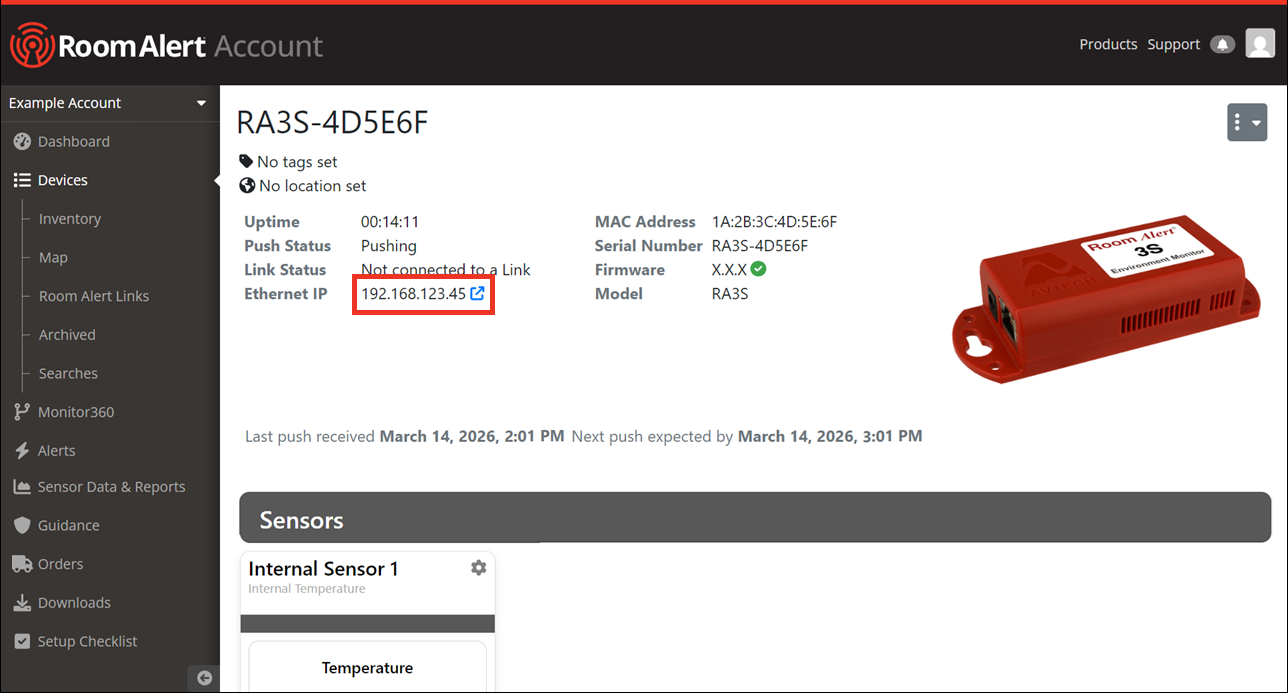Image resolution: width=1288 pixels, height=693 pixels.
Task: Click the Room Alert logo icon
Action: [x=32, y=45]
